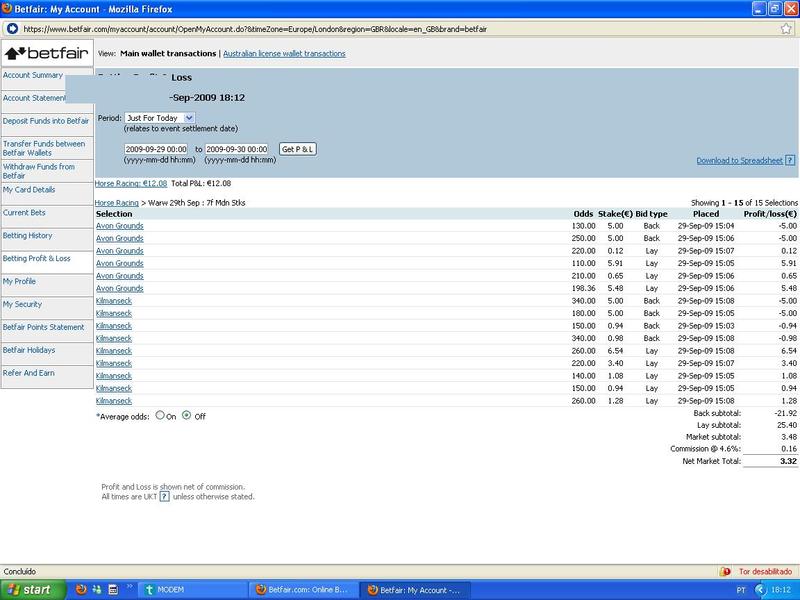Click the bookmark star icon in the URL bar
Screen dimensions: 800x600
[x=786, y=29]
